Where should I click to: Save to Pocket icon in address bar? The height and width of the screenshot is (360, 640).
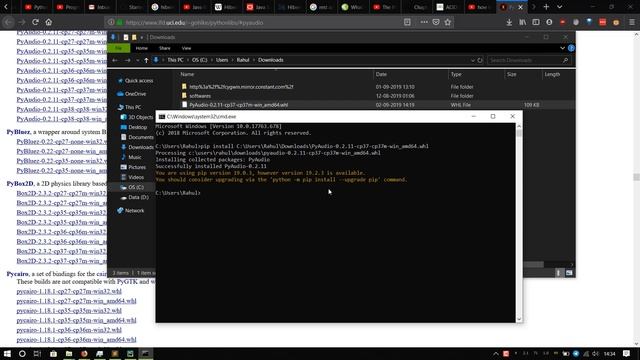tap(436, 22)
